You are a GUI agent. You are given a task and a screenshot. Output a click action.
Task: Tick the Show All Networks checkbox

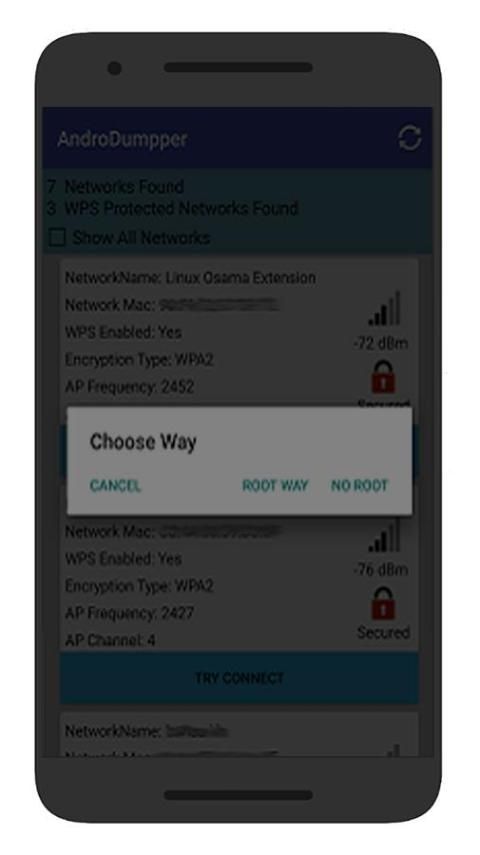(57, 238)
